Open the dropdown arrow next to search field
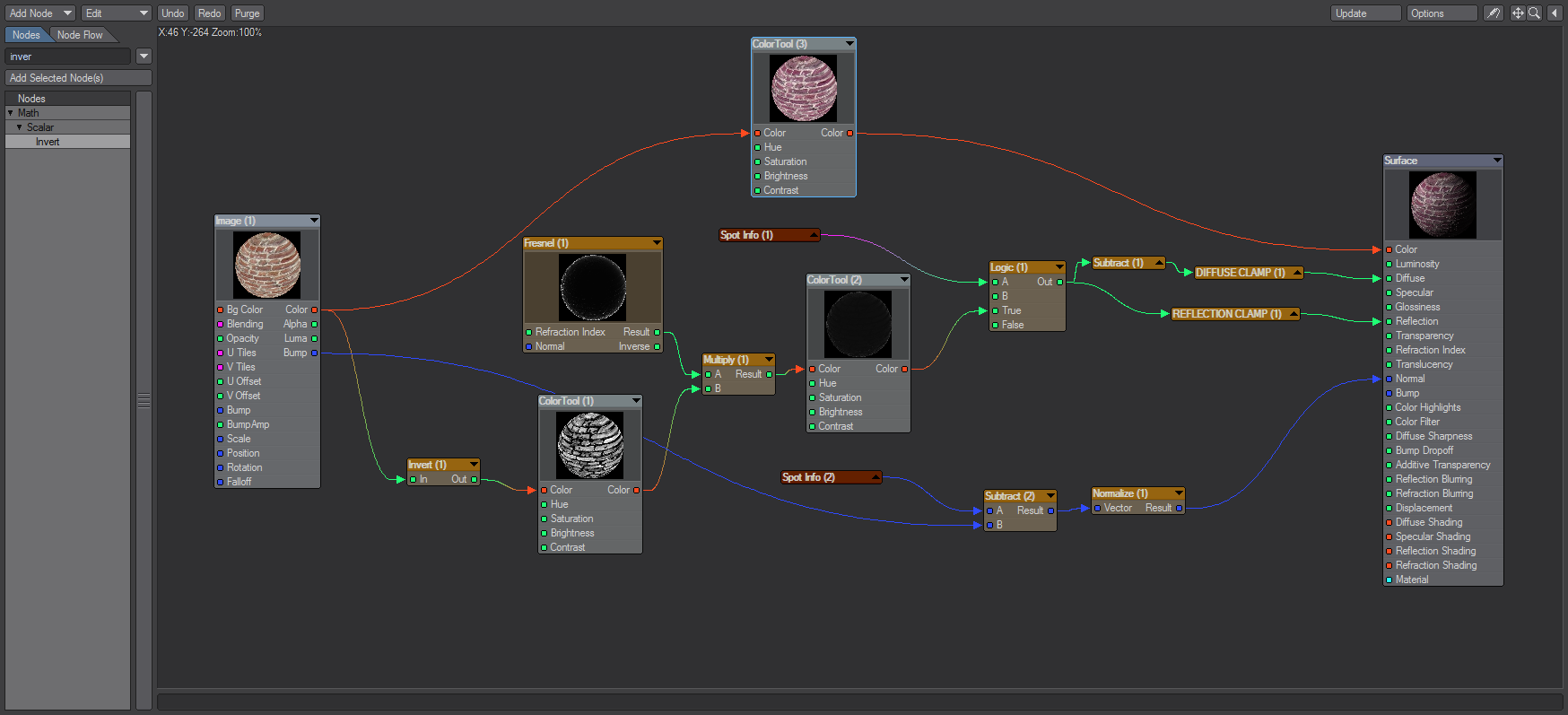1568x715 pixels. [x=144, y=57]
